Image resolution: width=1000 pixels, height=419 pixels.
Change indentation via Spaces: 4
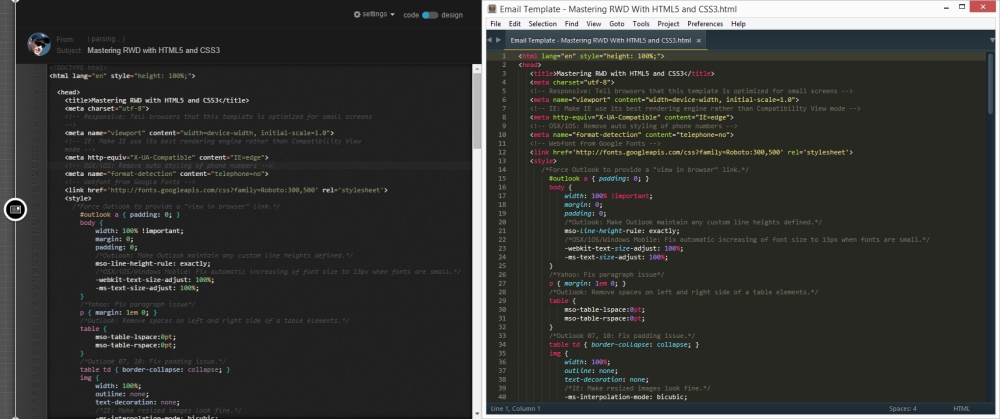[x=903, y=410]
